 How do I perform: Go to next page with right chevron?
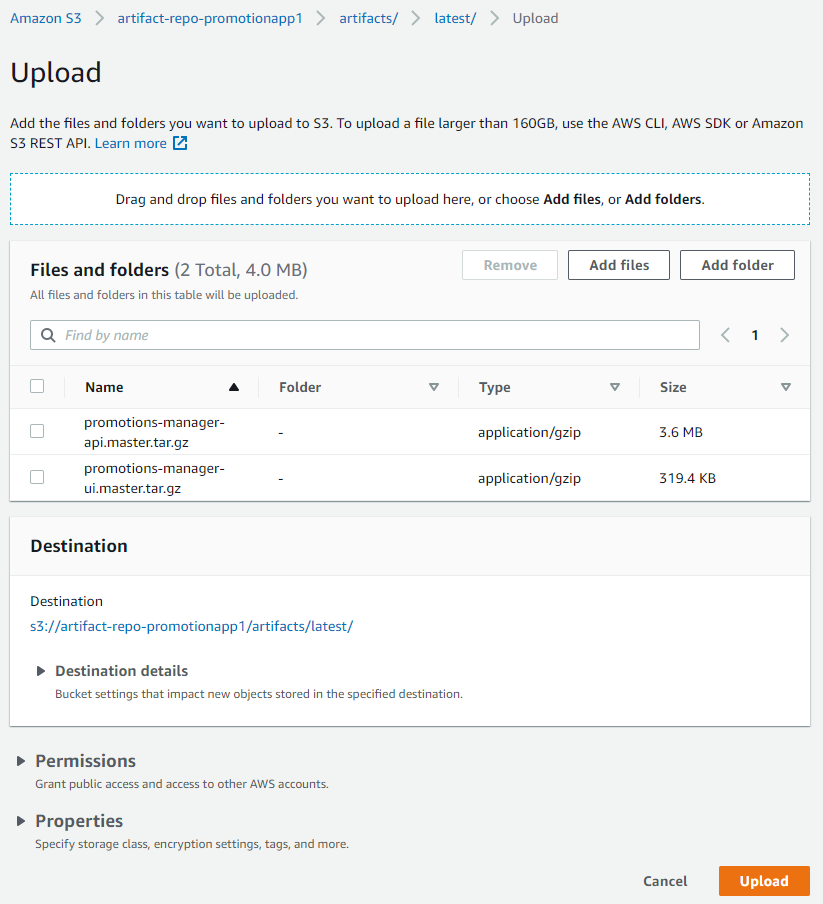click(x=784, y=335)
